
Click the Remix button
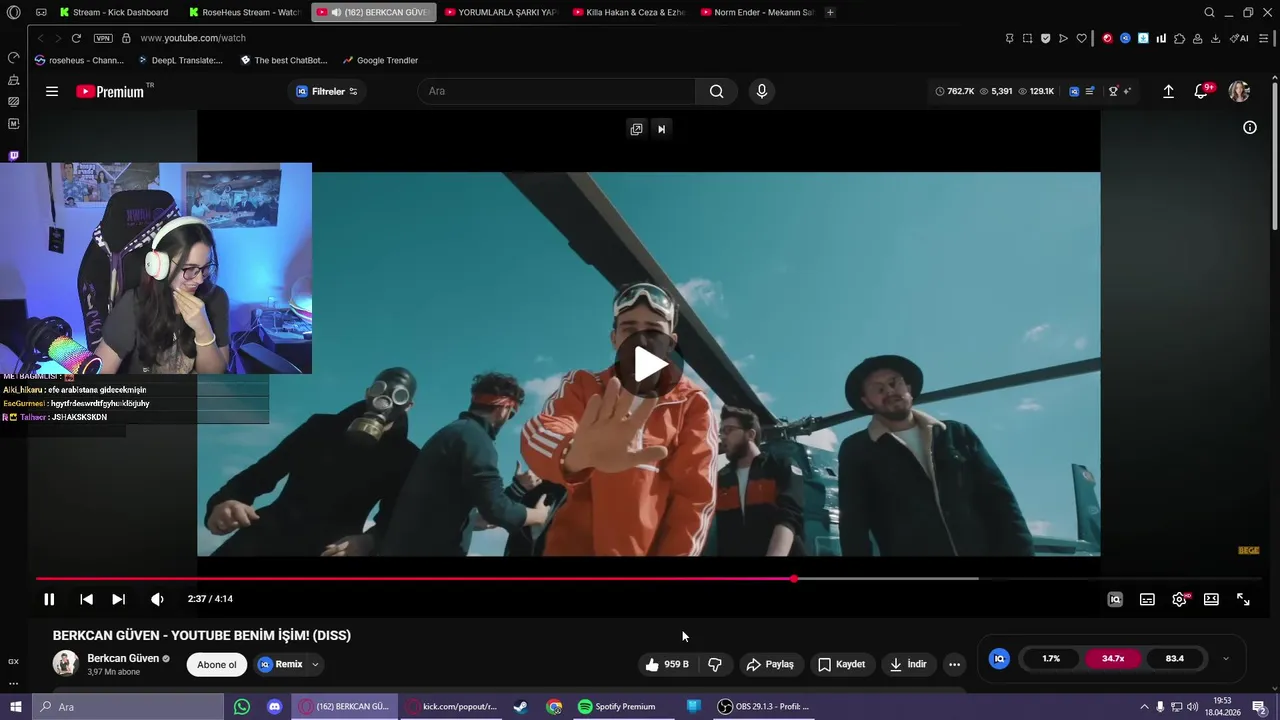(x=280, y=664)
